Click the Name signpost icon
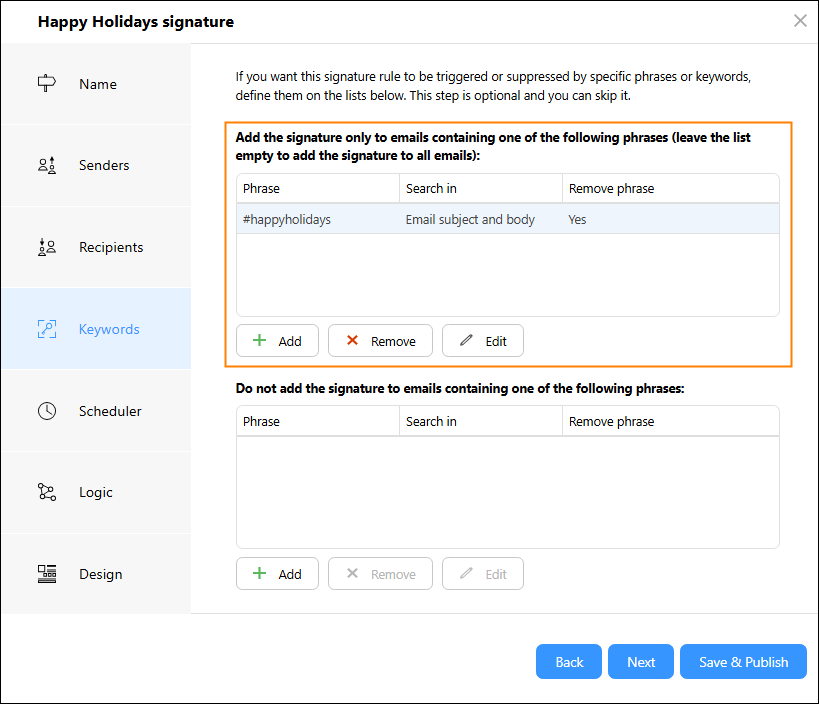819x704 pixels. pyautogui.click(x=46, y=83)
